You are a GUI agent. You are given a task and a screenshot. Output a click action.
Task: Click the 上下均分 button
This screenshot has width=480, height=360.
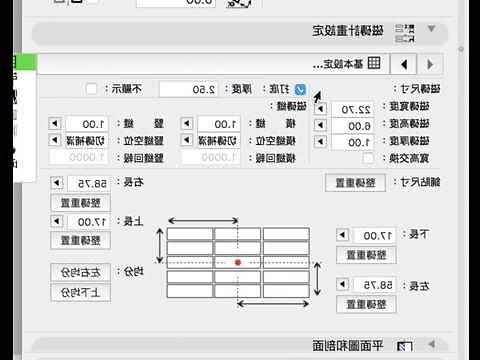pyautogui.click(x=81, y=293)
